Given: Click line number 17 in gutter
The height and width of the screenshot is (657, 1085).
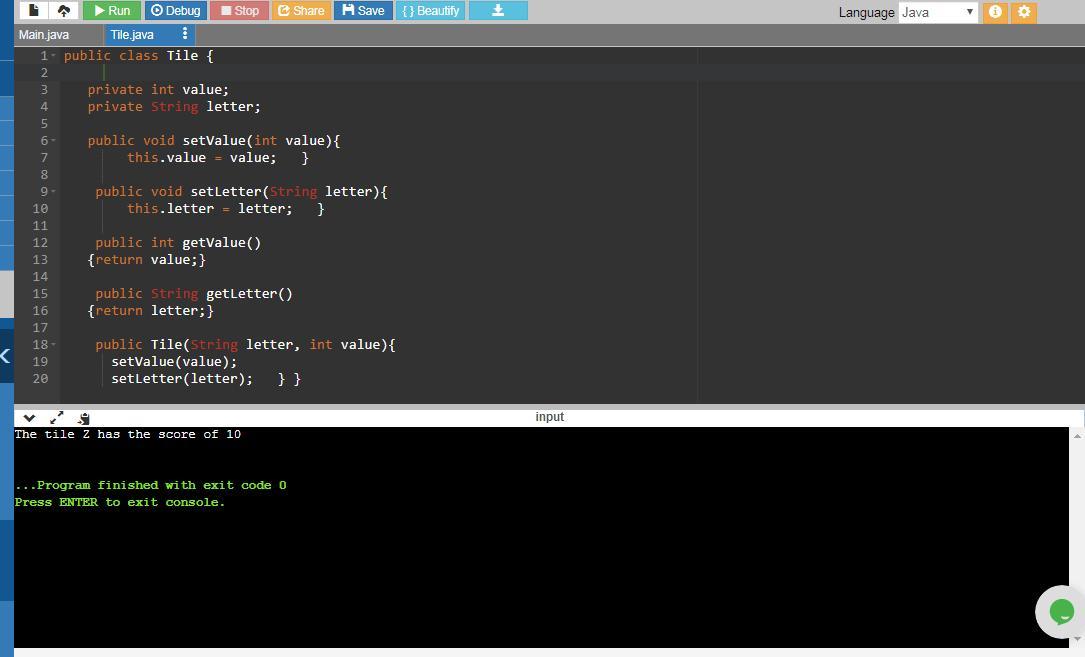Looking at the screenshot, I should coord(40,327).
